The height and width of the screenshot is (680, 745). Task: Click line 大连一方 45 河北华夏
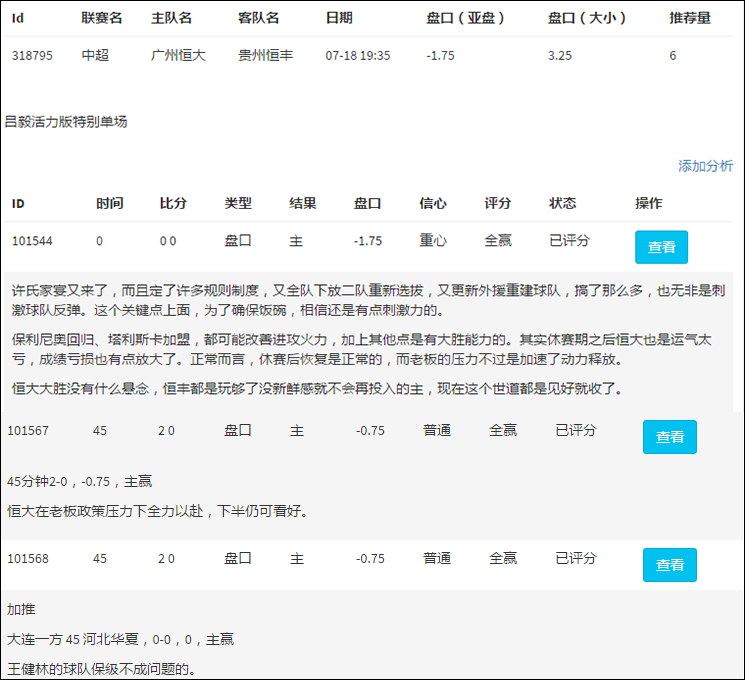pos(120,639)
